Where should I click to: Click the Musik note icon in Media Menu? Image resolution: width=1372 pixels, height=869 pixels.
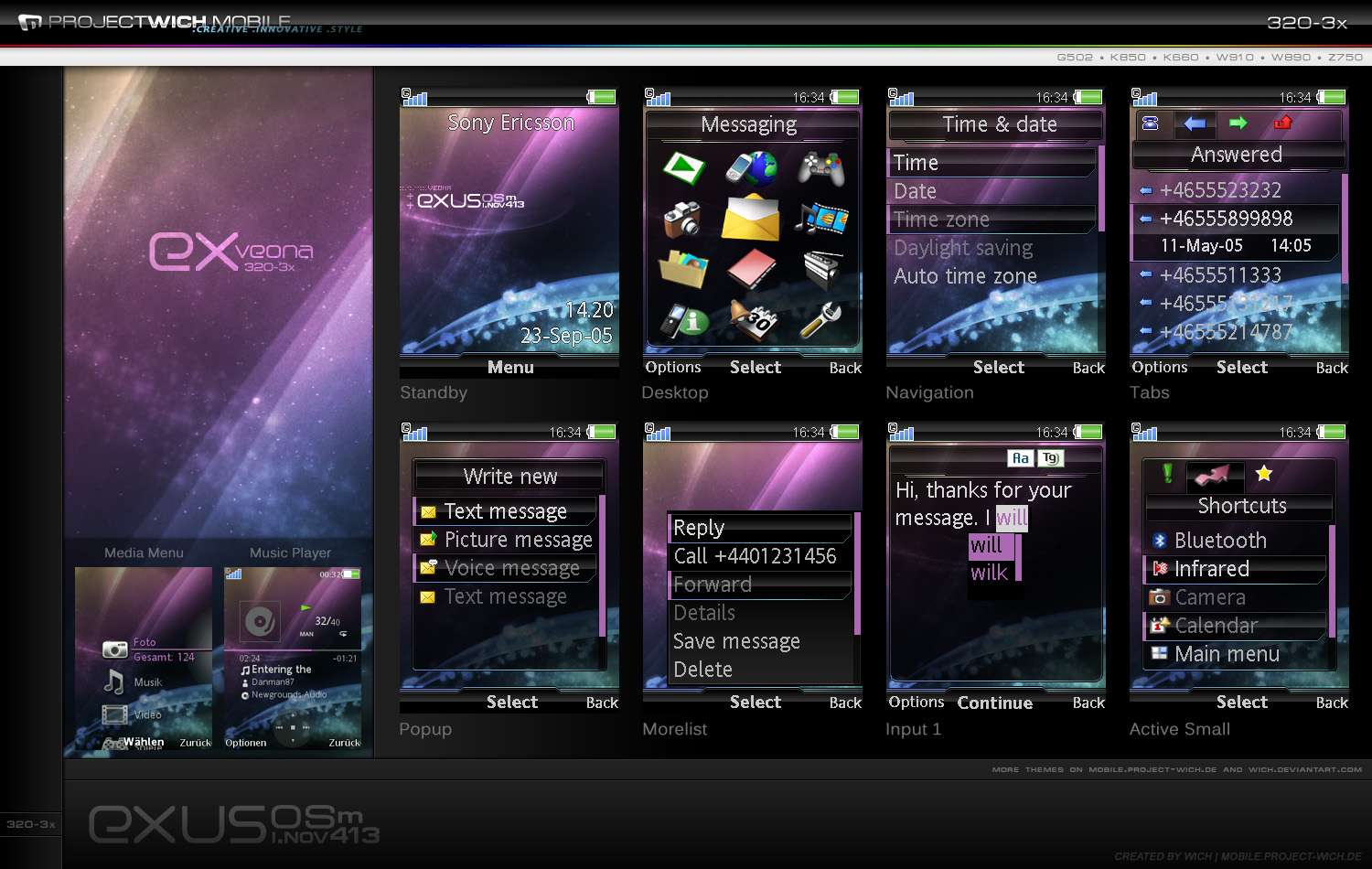coord(114,681)
